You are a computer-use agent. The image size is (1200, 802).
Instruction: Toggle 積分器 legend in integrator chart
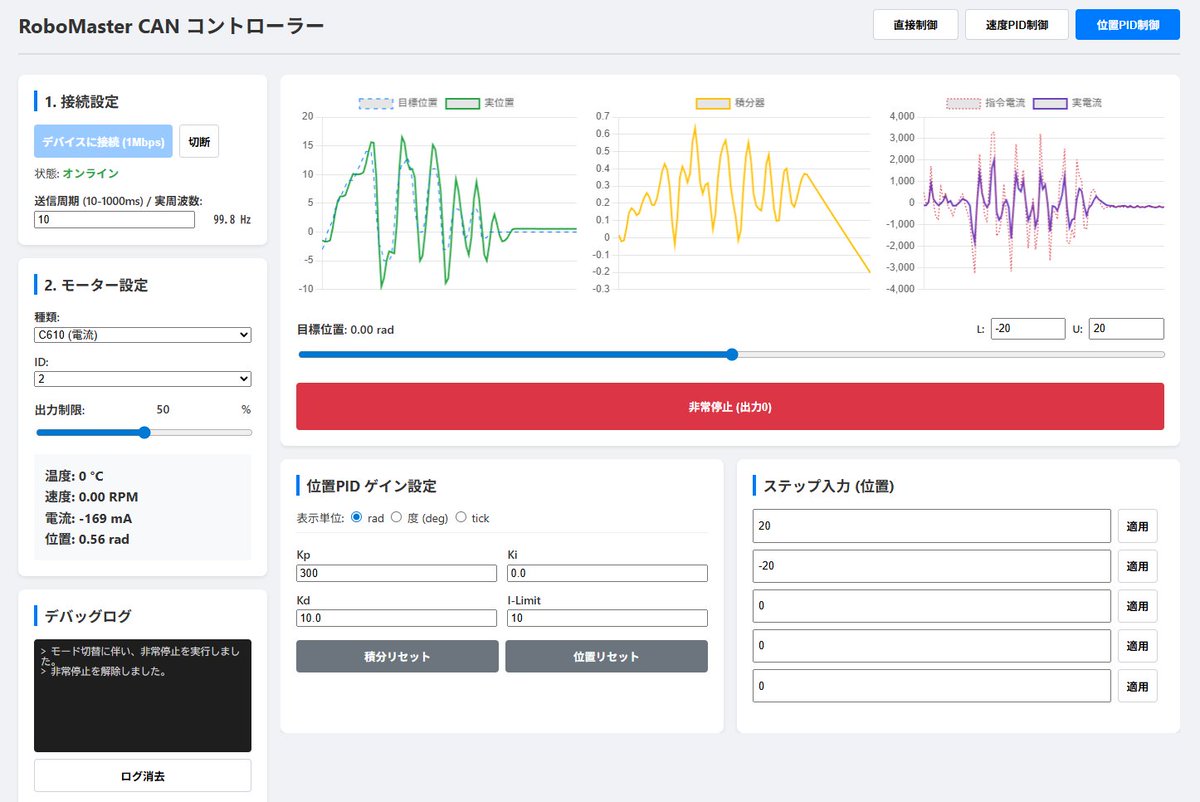click(730, 103)
